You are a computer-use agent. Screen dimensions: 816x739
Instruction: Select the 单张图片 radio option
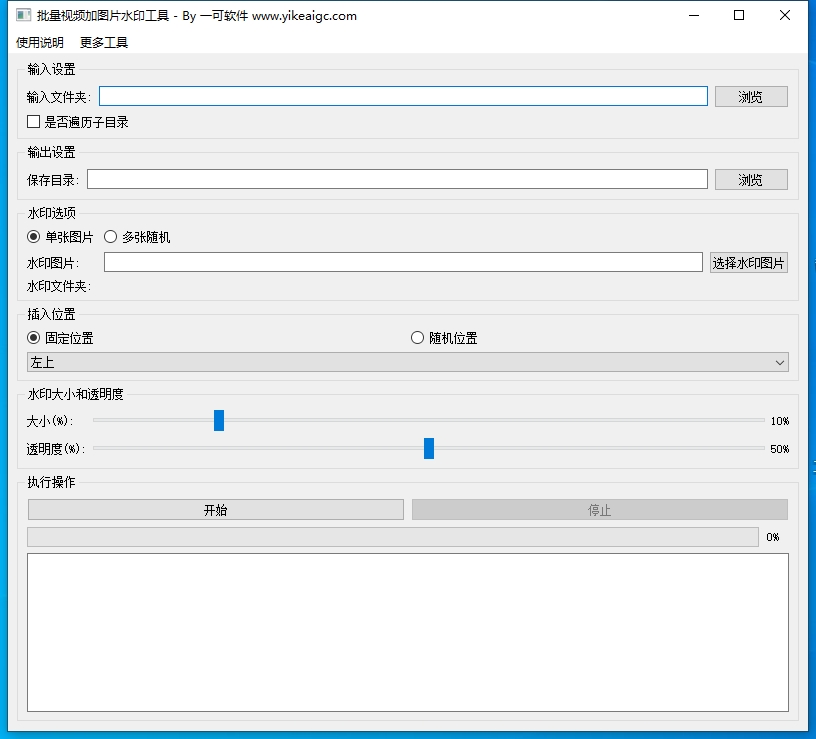click(34, 237)
